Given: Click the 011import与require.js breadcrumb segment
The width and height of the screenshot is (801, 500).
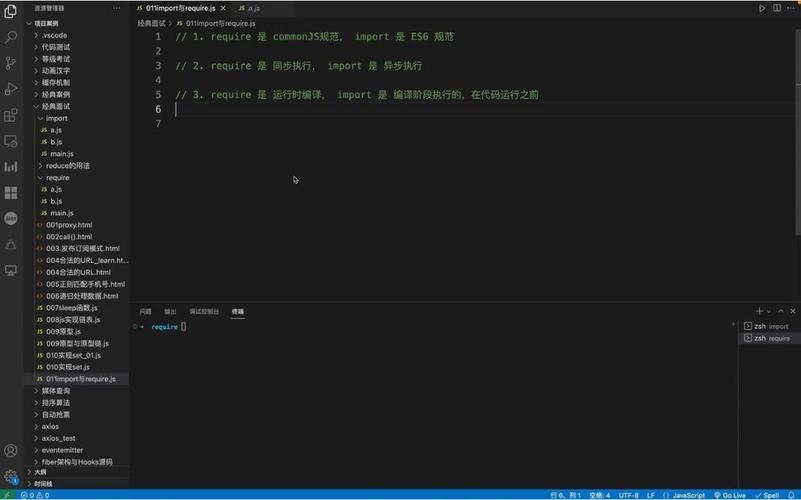Looking at the screenshot, I should point(216,23).
